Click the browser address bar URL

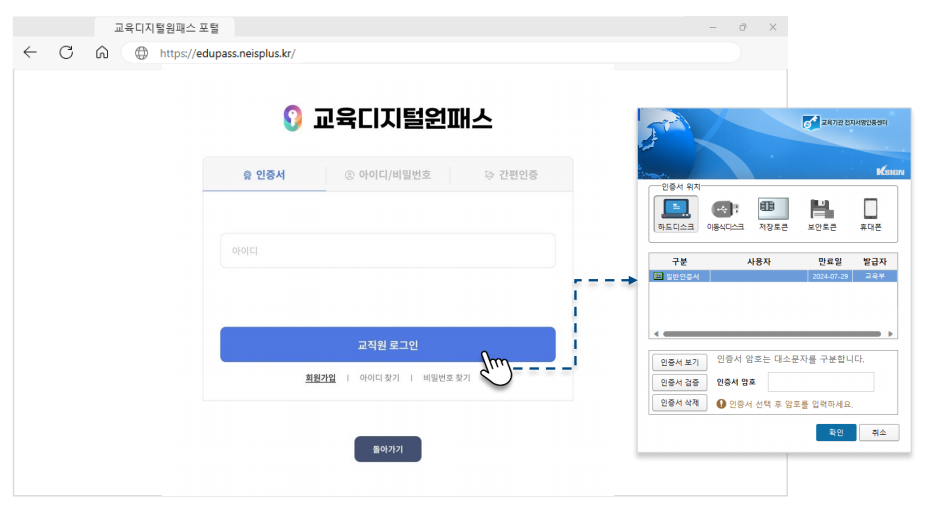coord(227,53)
